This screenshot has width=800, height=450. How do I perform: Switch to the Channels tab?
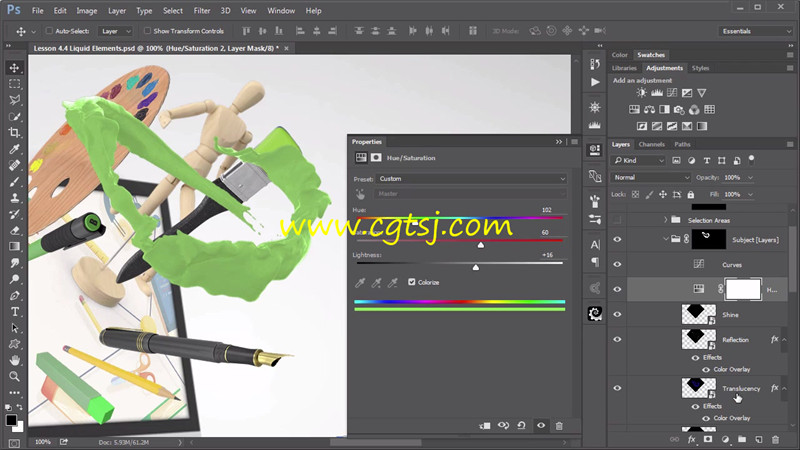[652, 144]
